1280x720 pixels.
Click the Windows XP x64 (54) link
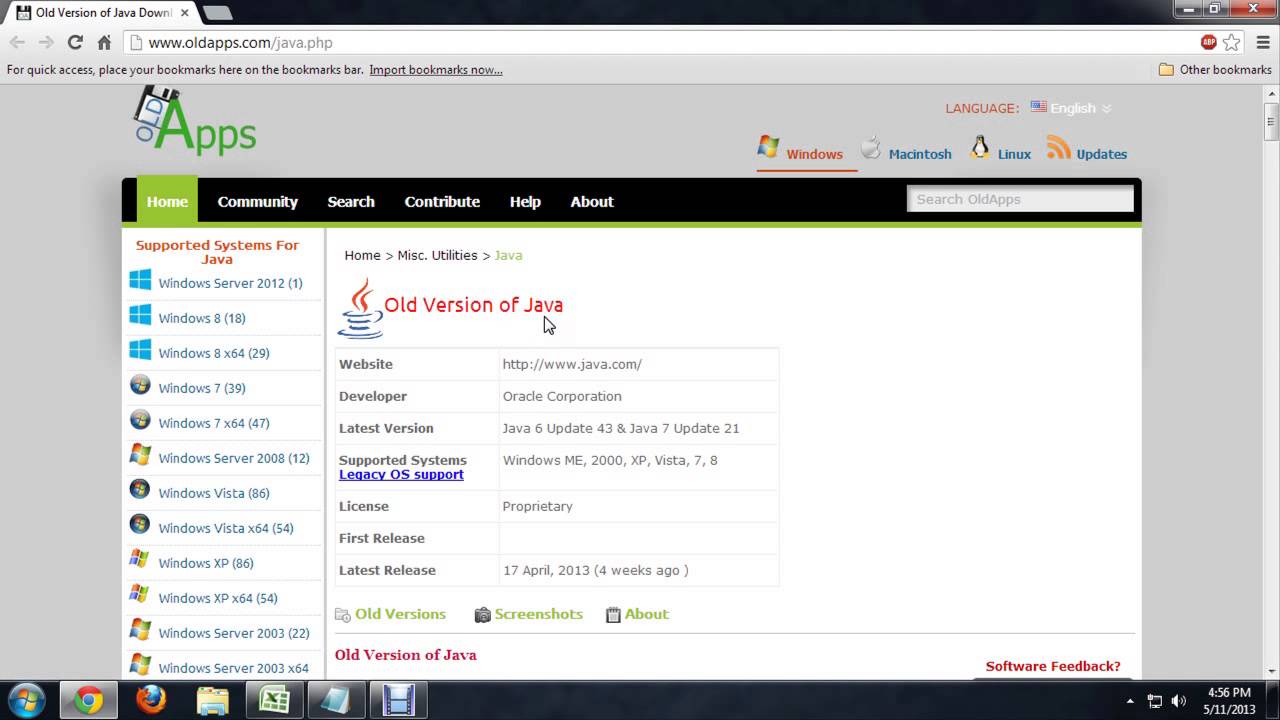click(x=218, y=598)
